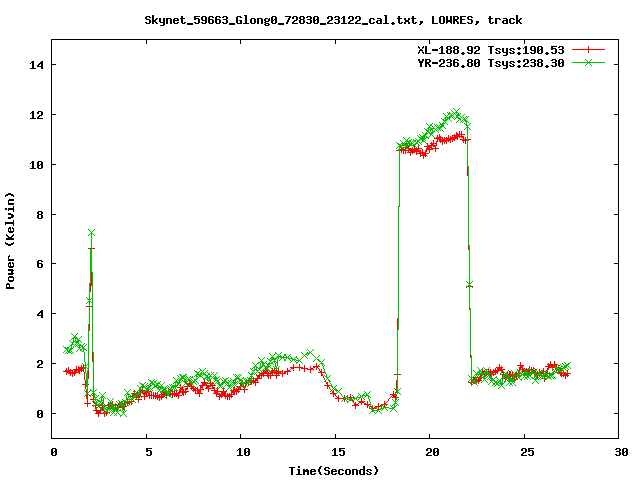
Task: Click the green legend line sample
Action: tap(588, 62)
